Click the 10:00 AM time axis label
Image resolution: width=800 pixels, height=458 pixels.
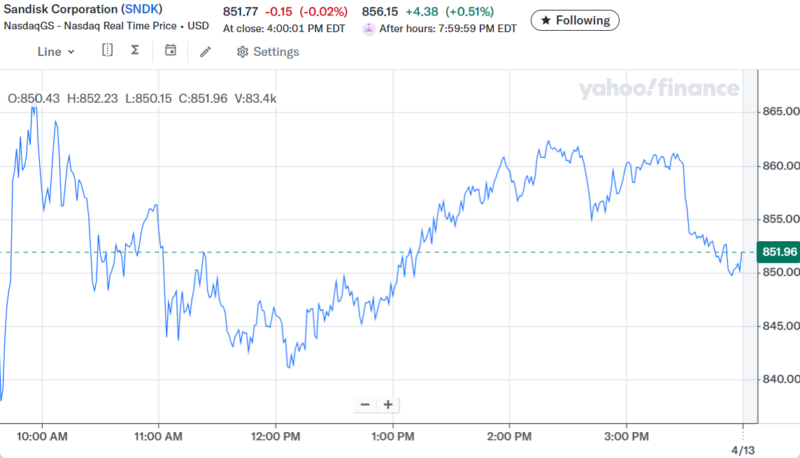click(x=42, y=437)
